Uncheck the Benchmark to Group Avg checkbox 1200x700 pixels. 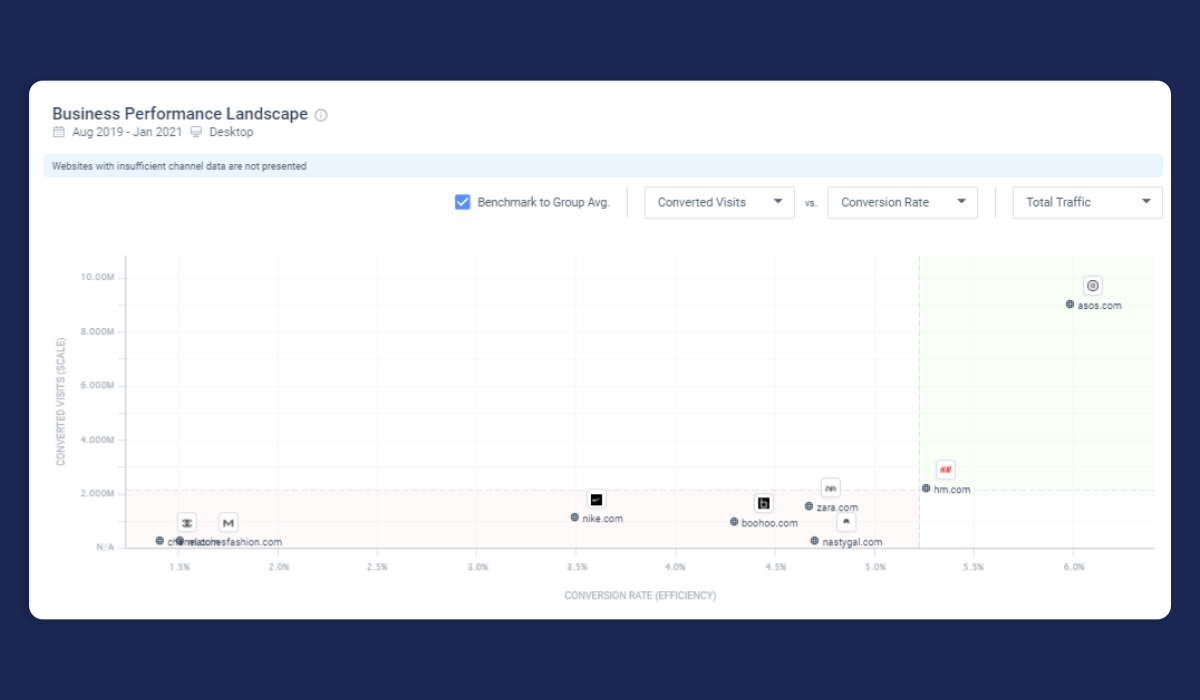pyautogui.click(x=462, y=201)
